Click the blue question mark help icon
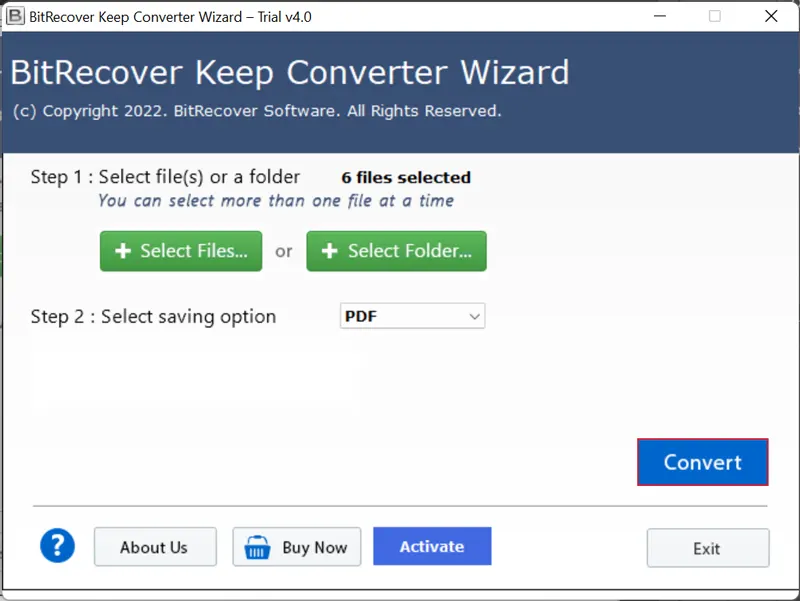Image resolution: width=800 pixels, height=601 pixels. tap(58, 546)
